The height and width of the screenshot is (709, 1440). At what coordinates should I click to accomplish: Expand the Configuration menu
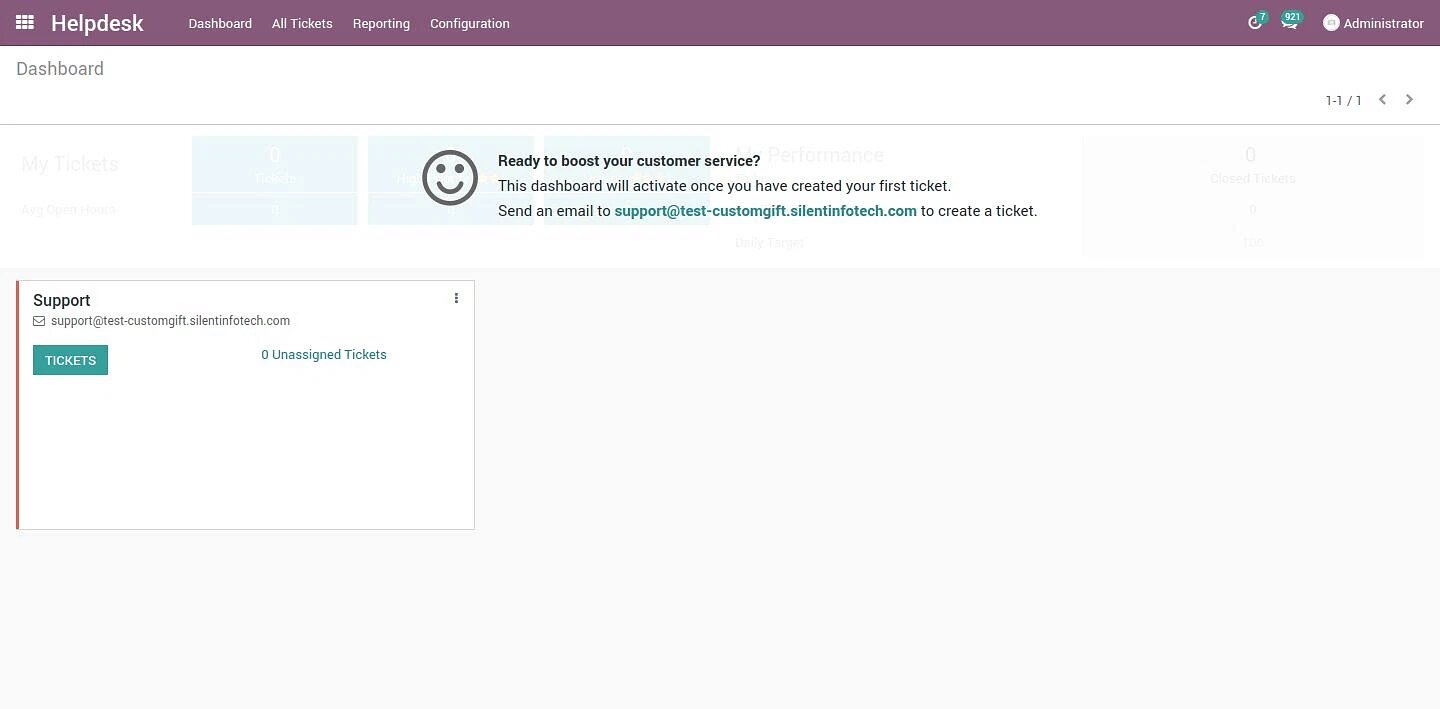(469, 23)
